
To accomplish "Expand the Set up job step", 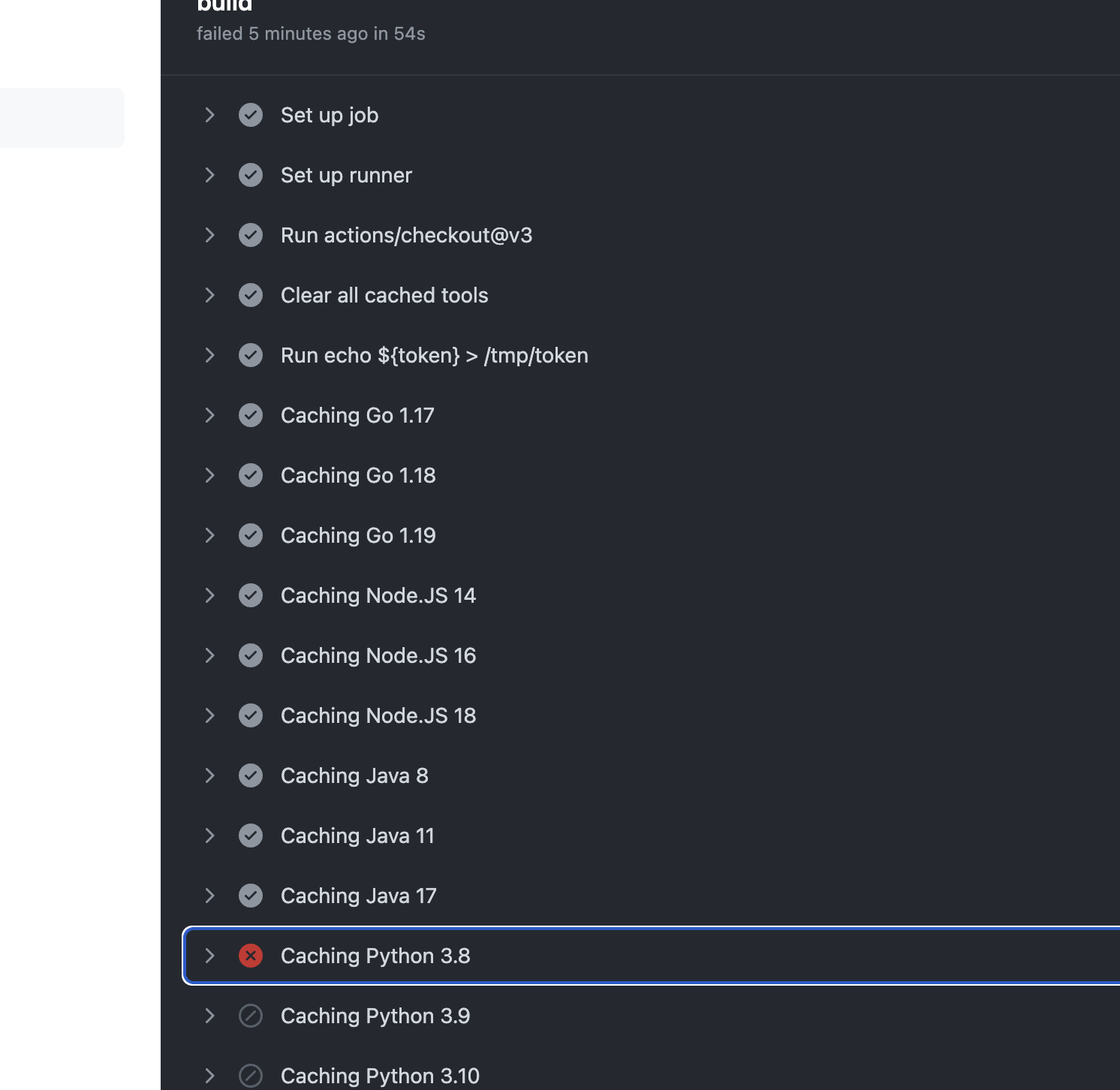I will click(209, 115).
